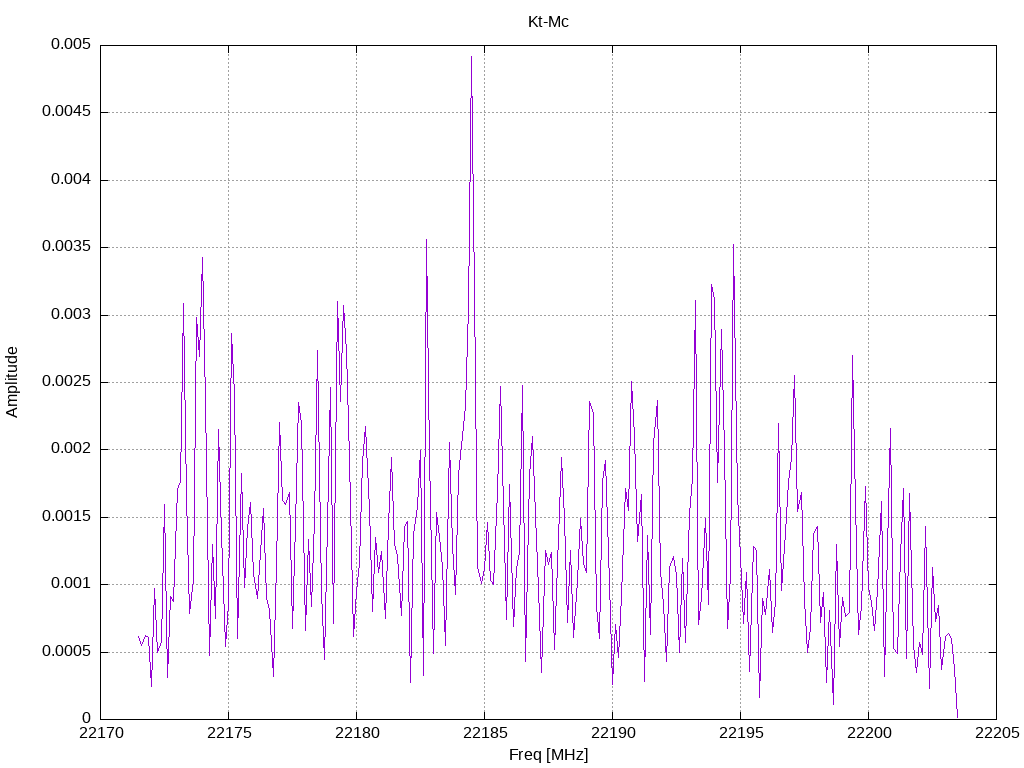This screenshot has height=768, width=1024.
Task: Click the y-axis tick label 0.0025
Action: pos(66,382)
